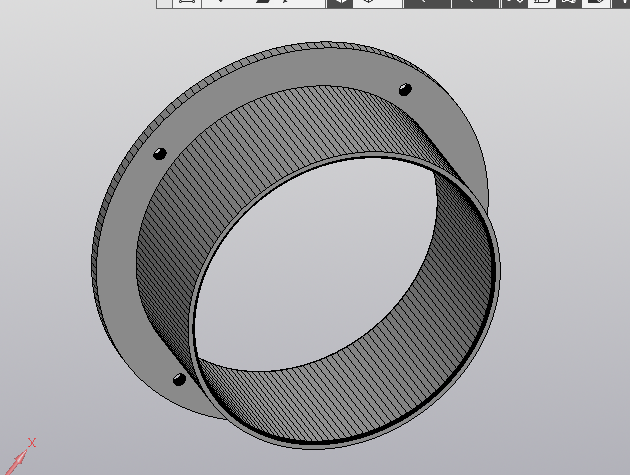Select the bolt hole on the flange's left side
This screenshot has height=475, width=630.
160,154
